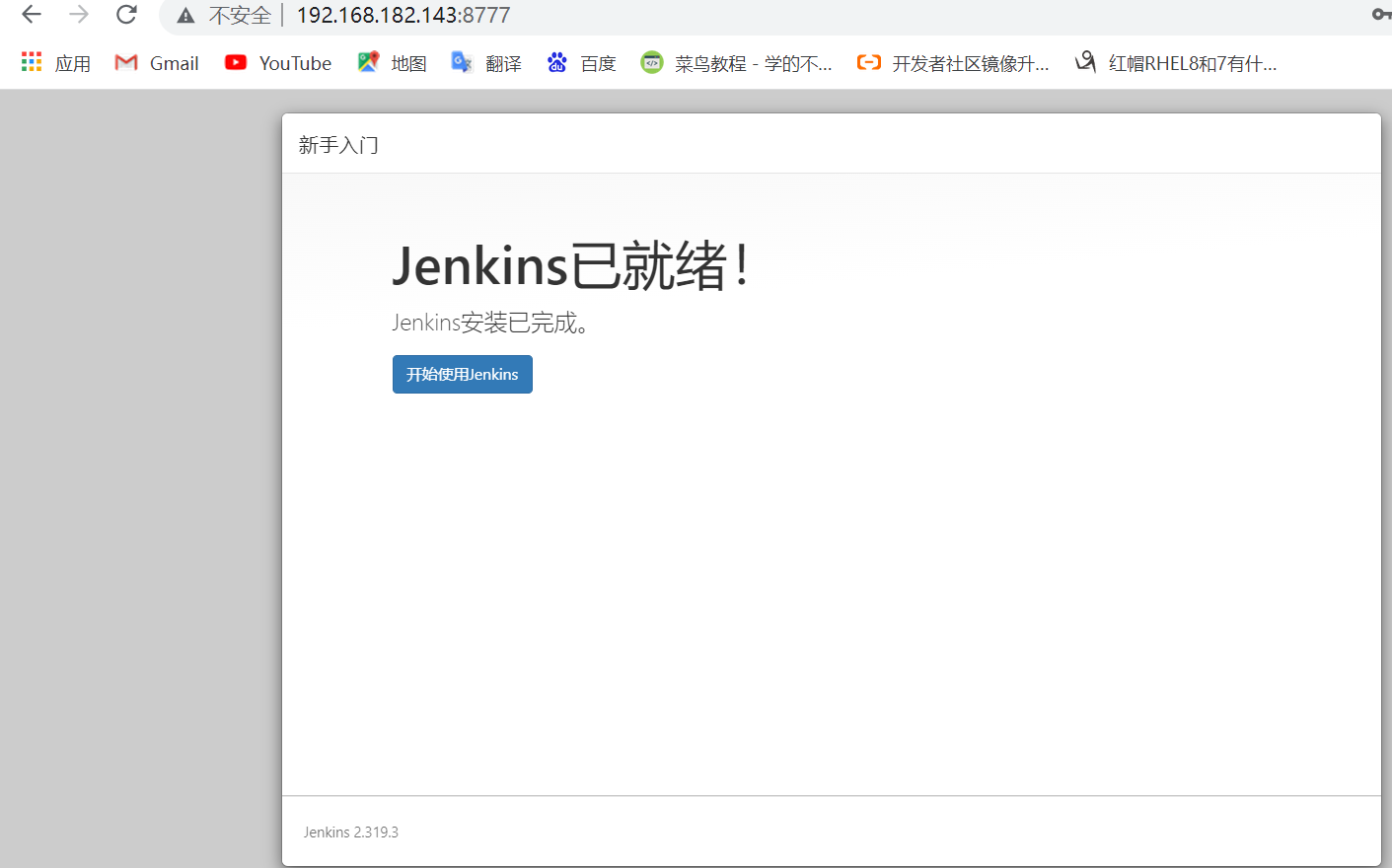Click the 应用 apps shortcut
Viewport: 1392px width, 868px height.
[x=55, y=62]
